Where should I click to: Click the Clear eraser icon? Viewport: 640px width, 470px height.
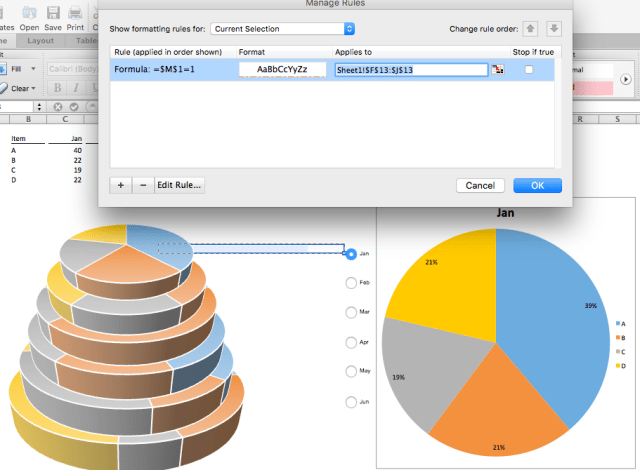point(4,88)
